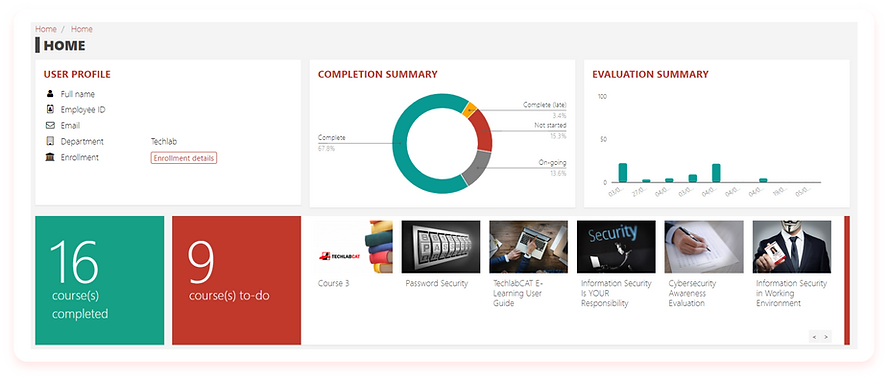Open the Course 3 thumbnail
This screenshot has height=380, width=888.
[x=353, y=247]
